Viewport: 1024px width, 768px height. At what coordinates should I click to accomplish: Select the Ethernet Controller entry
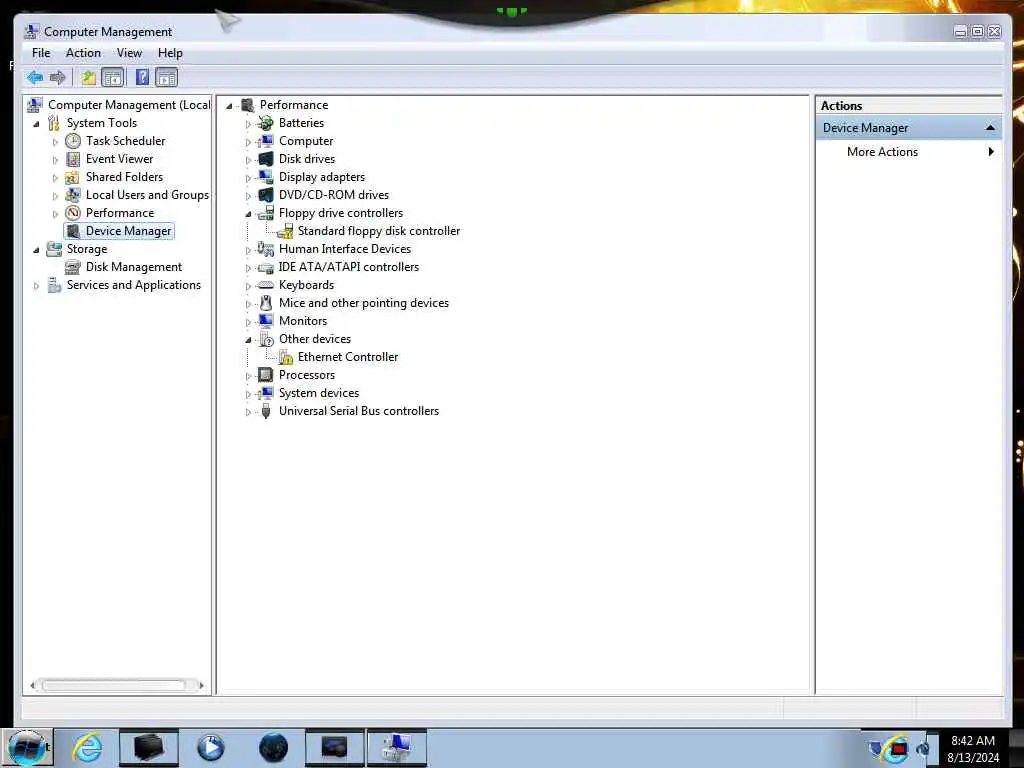(347, 357)
